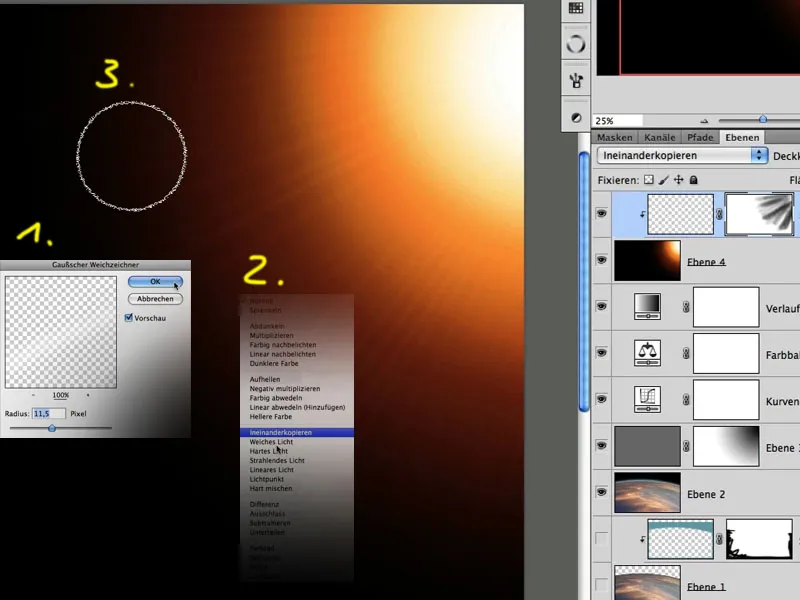Toggle the mask link on Verlauf layer

click(686, 306)
